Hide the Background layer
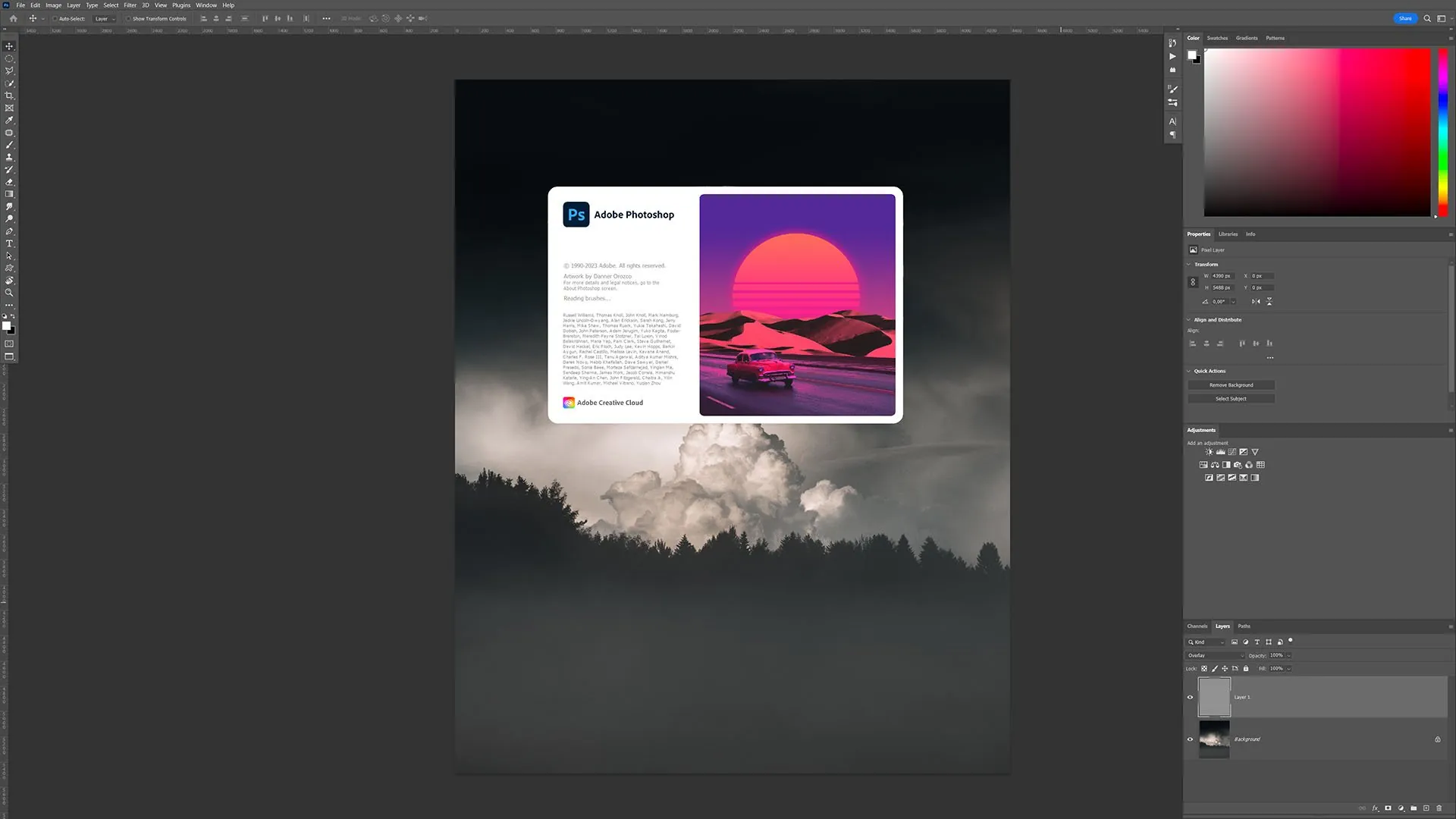This screenshot has width=1456, height=819. 1190,739
